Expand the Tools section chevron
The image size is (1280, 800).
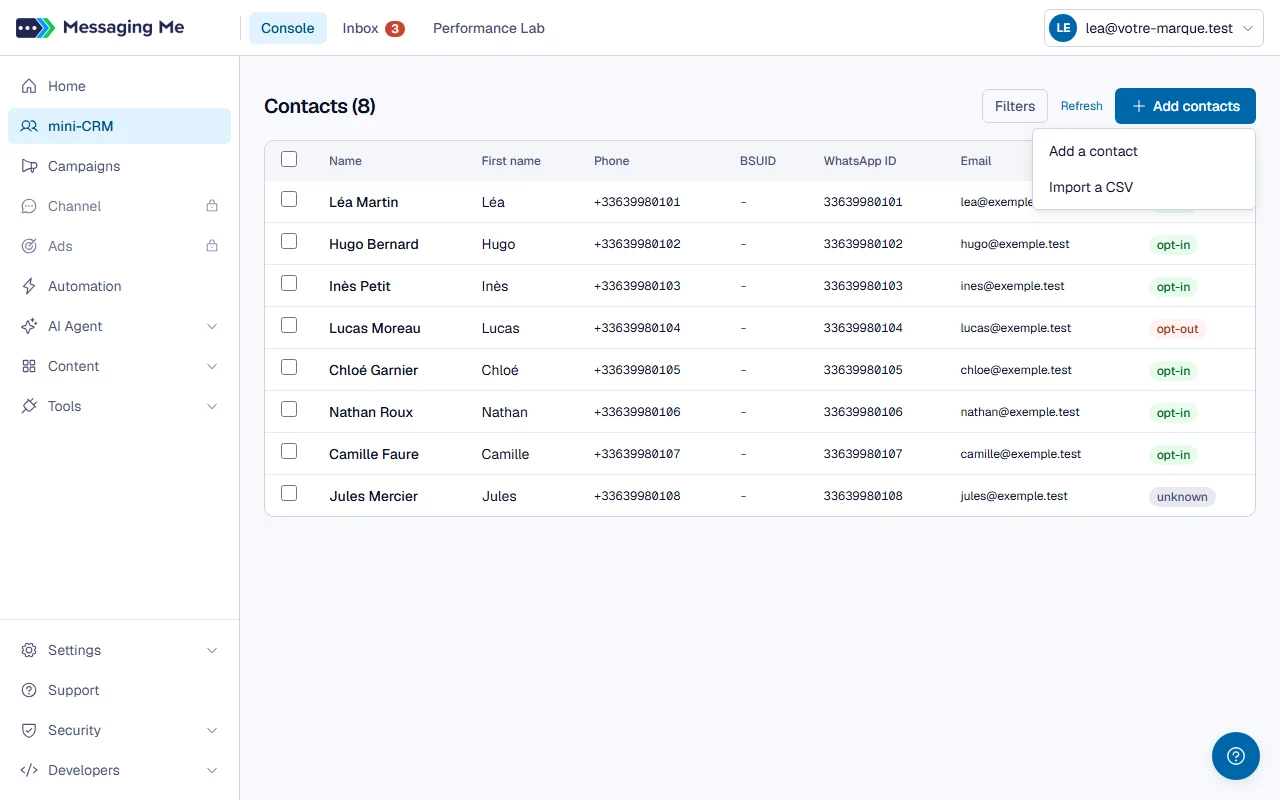(212, 406)
